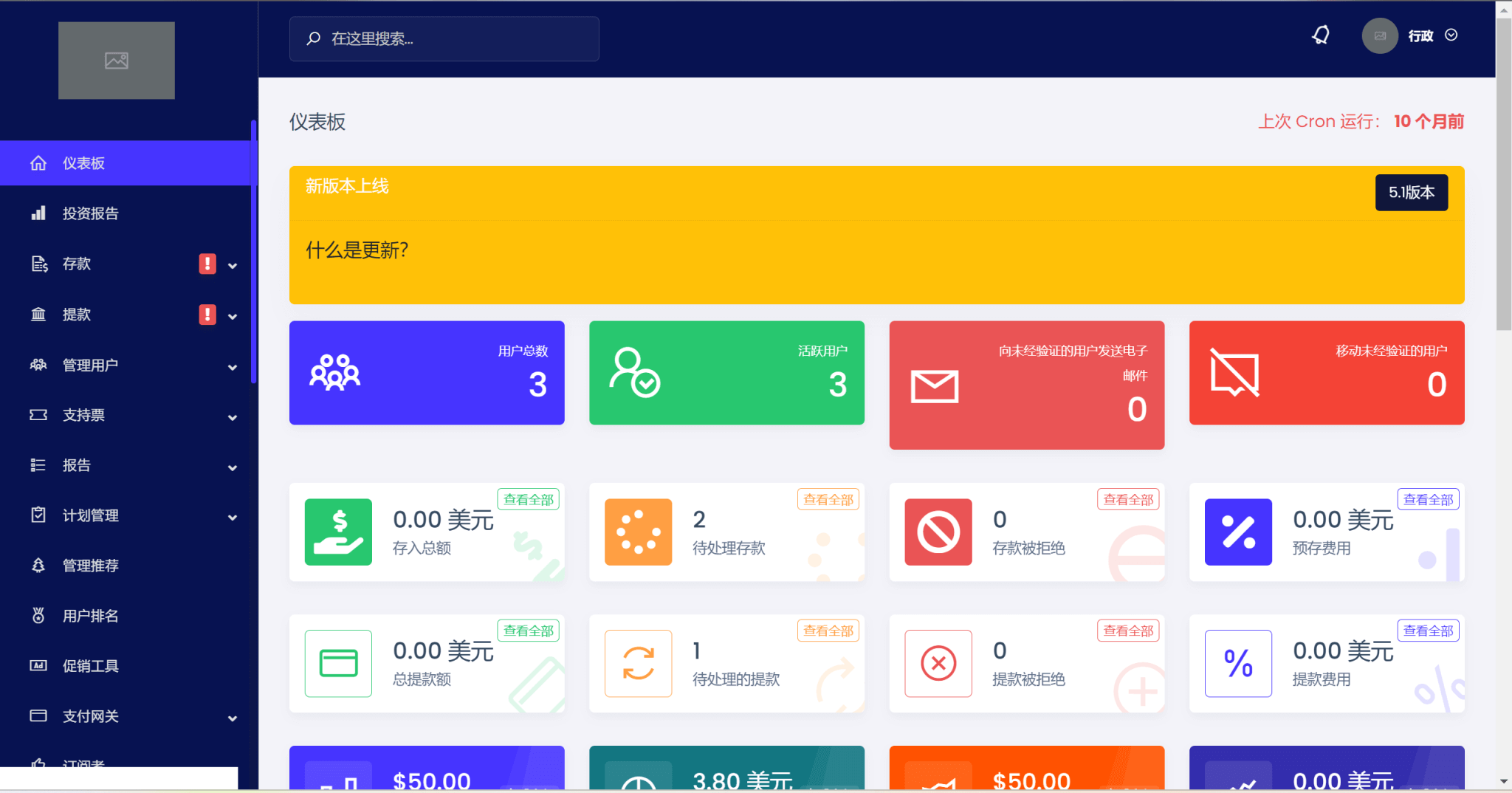Click the notification bell icon
Screen dimensions: 1512x793
(x=1321, y=35)
